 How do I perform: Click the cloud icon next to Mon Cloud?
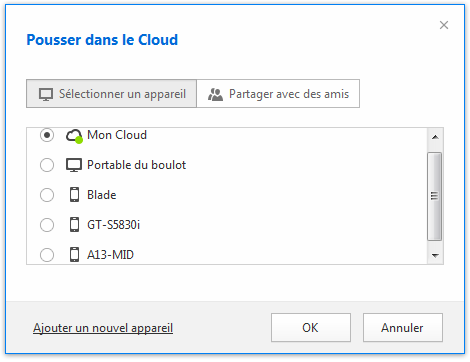coord(74,136)
